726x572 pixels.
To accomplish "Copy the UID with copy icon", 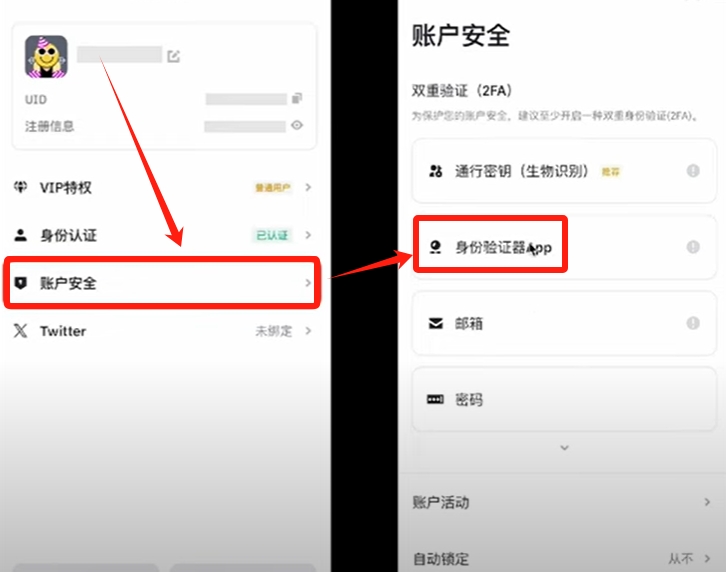I will (x=296, y=99).
